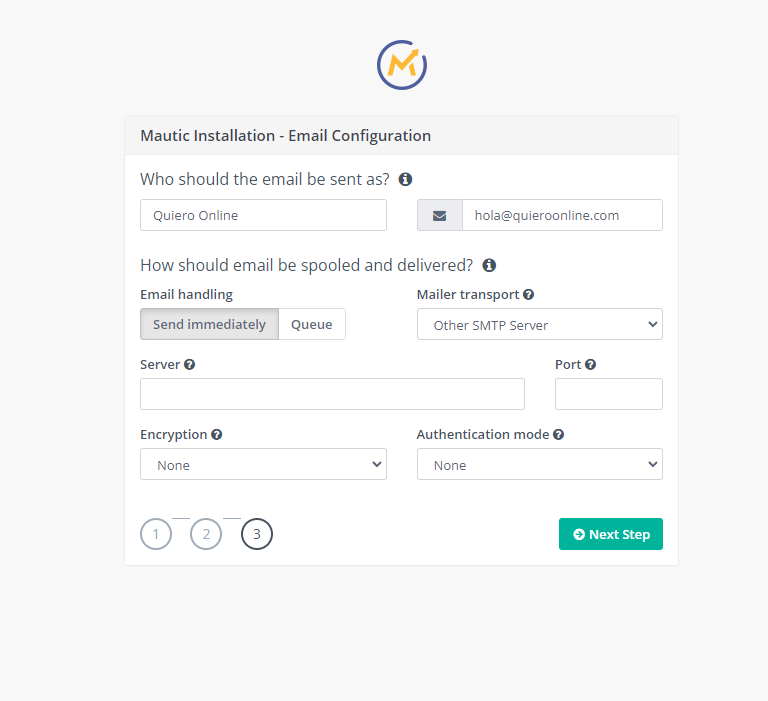Viewport: 768px width, 701px height.
Task: Click the Encryption help question icon
Action: 216,435
